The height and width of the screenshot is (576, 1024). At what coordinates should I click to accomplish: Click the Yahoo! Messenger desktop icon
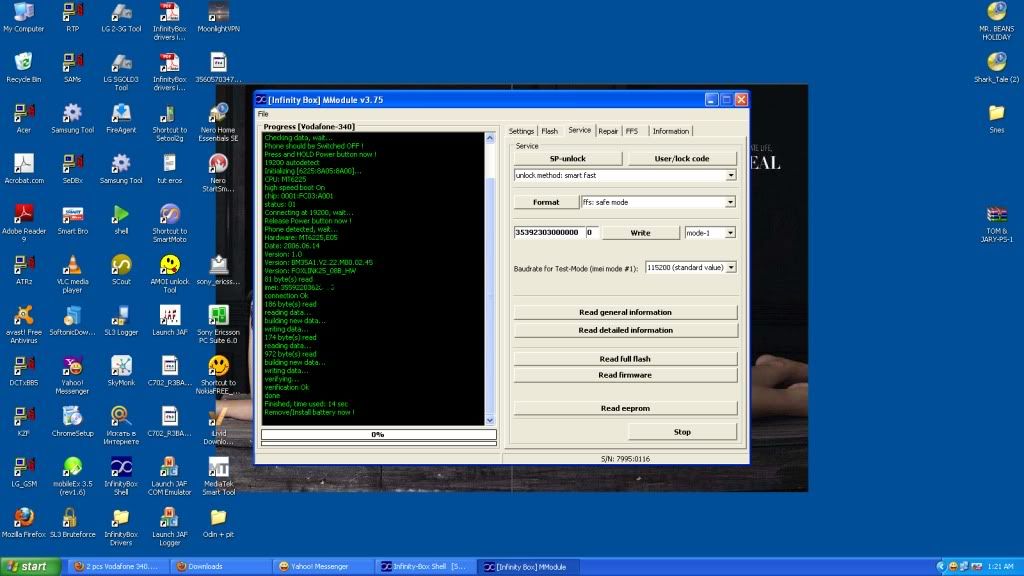coord(72,375)
